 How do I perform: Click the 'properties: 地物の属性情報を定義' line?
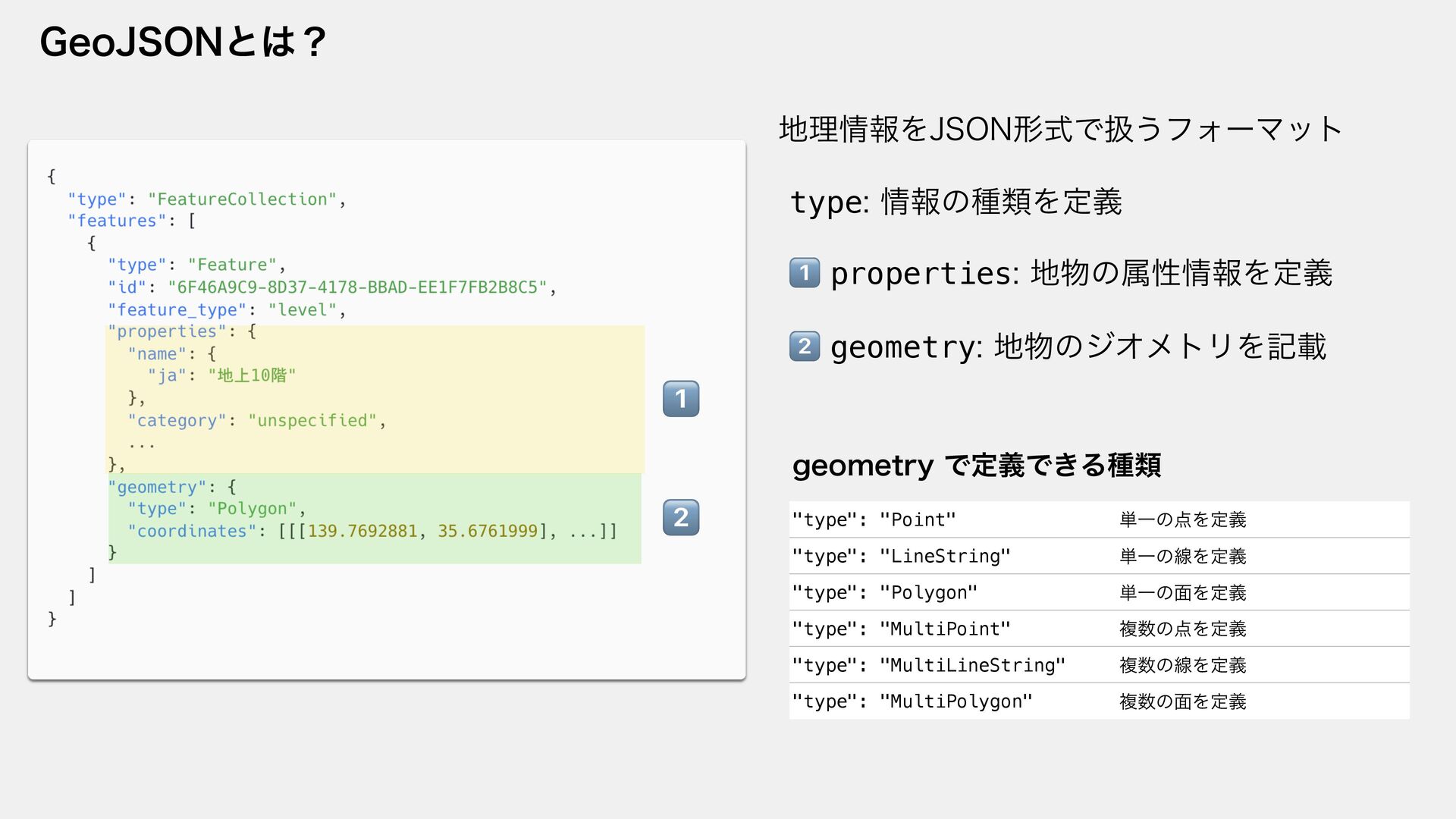pyautogui.click(x=1081, y=273)
